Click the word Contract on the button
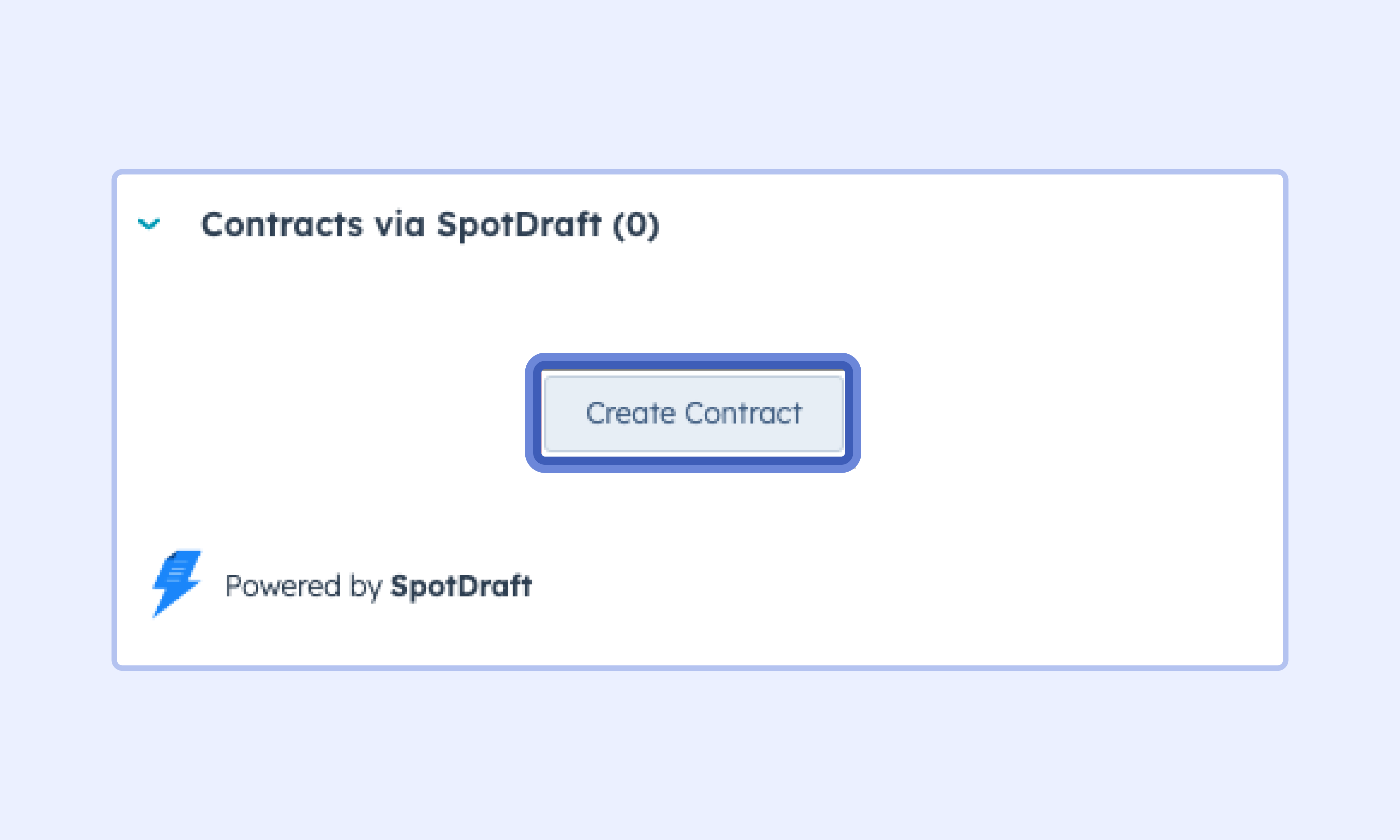Screen dimensions: 1400x840 tap(743, 413)
